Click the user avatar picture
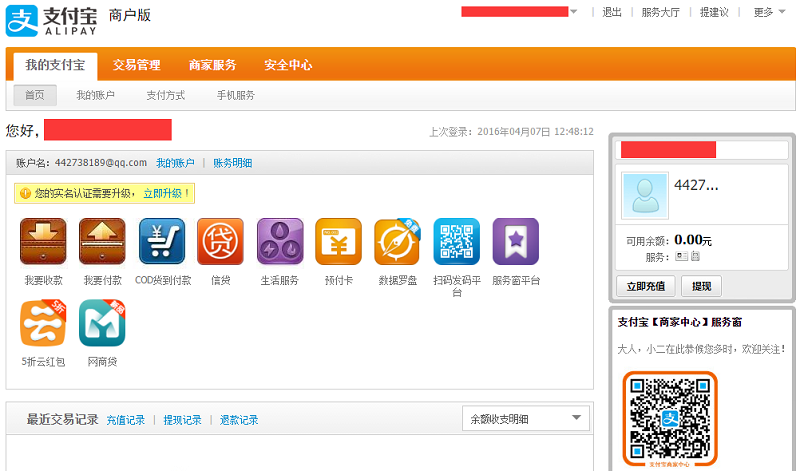Viewport: 800px width, 471px height. pyautogui.click(x=645, y=196)
